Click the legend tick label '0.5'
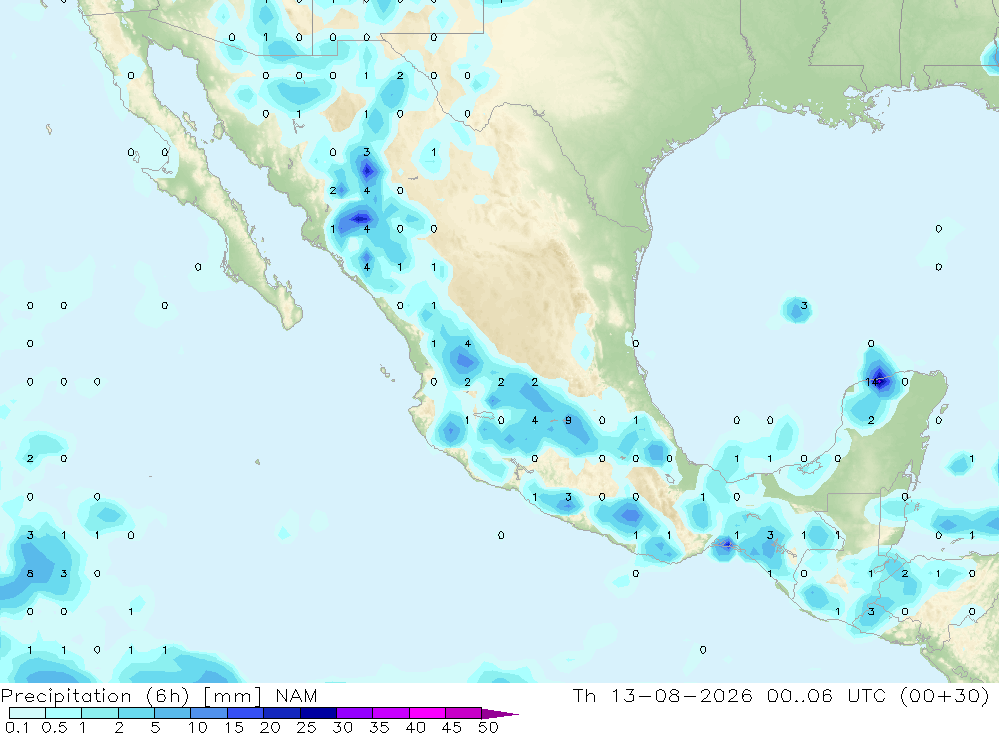The image size is (1000, 733). pos(54,727)
